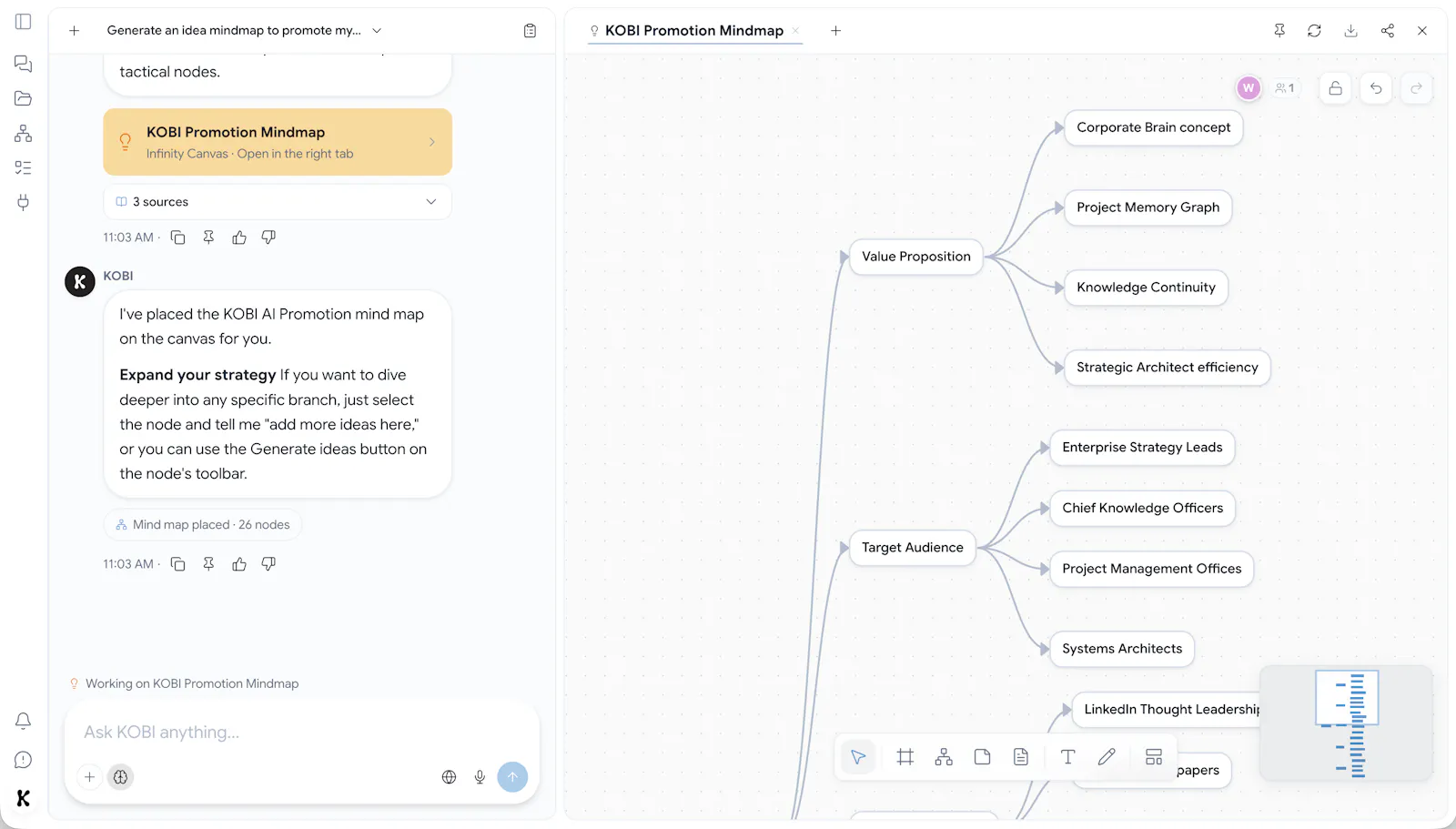Click the KOBI logo at sidebar bottom
The width and height of the screenshot is (1456, 829).
pos(24,798)
